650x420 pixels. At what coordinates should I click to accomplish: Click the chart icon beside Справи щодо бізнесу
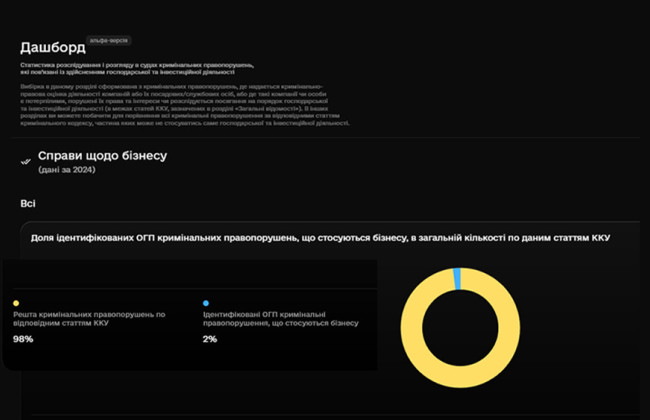click(25, 161)
